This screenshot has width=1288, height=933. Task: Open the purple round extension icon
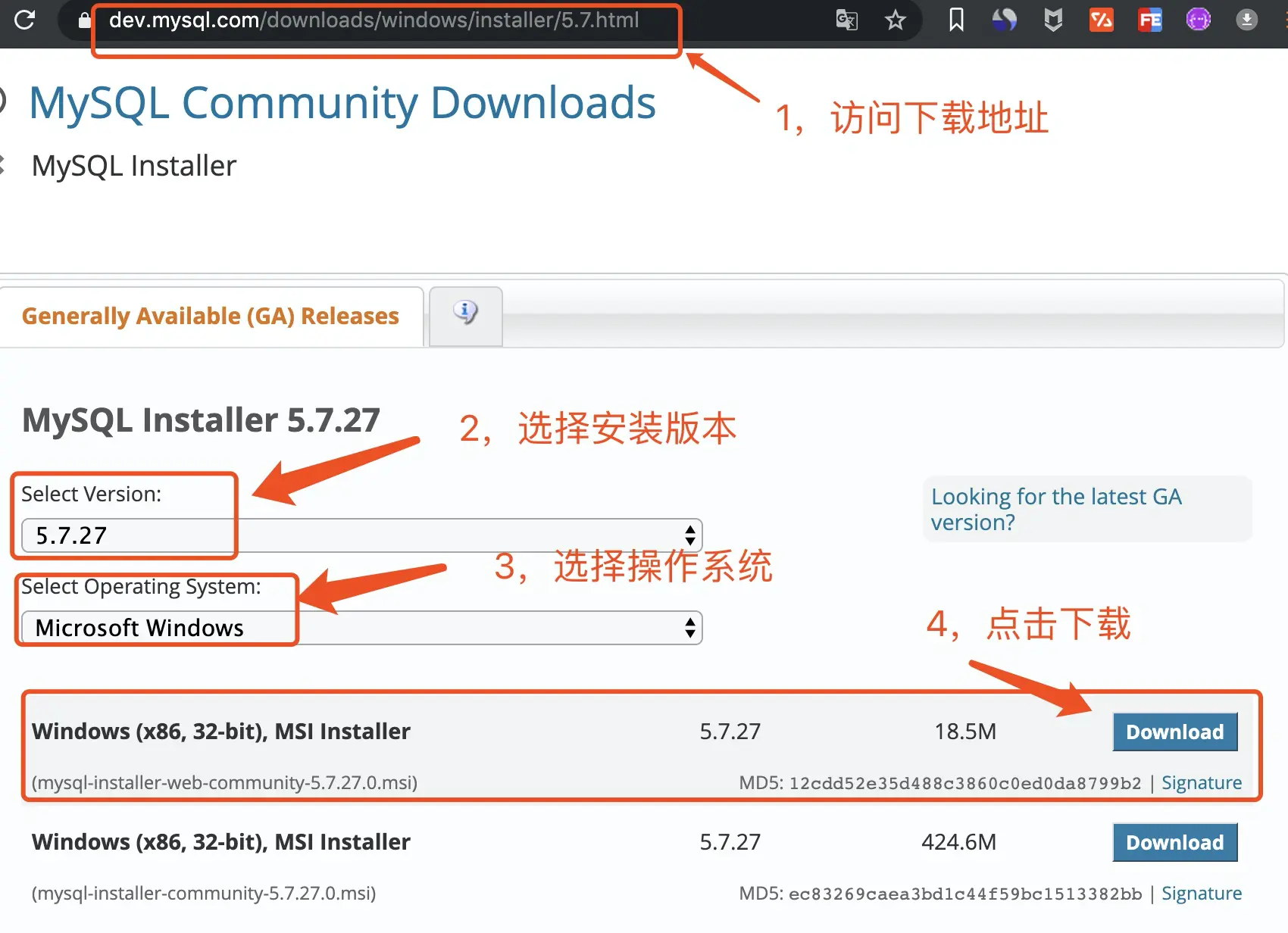pos(1199,20)
